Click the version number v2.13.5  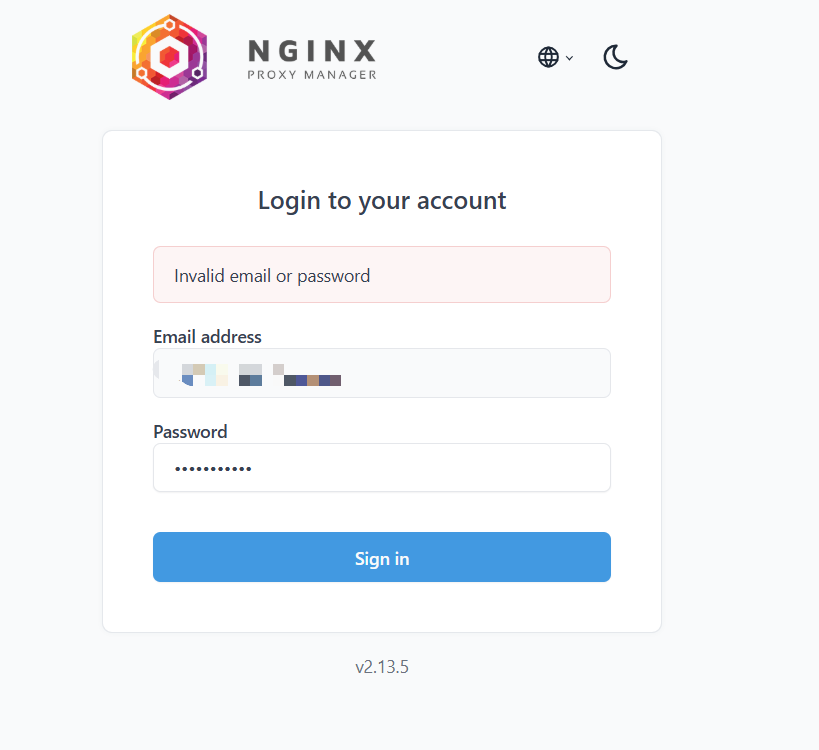[382, 667]
